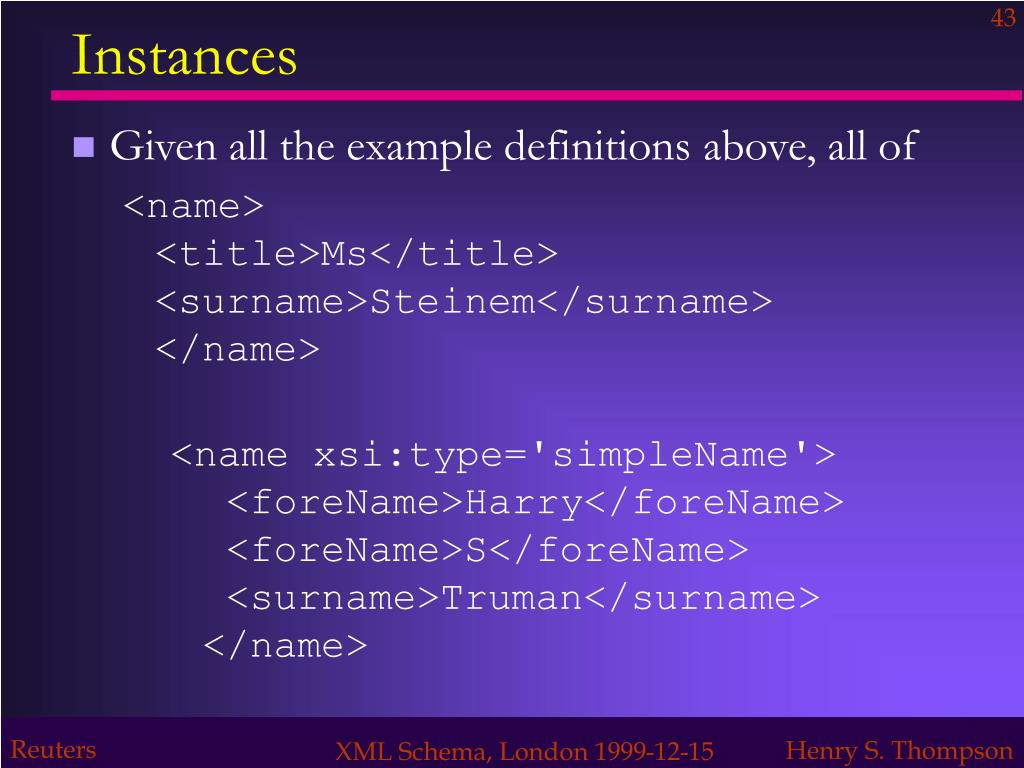Select the line "Given all the example definitions above, all of"
This screenshot has width=1024, height=768.
[514, 146]
